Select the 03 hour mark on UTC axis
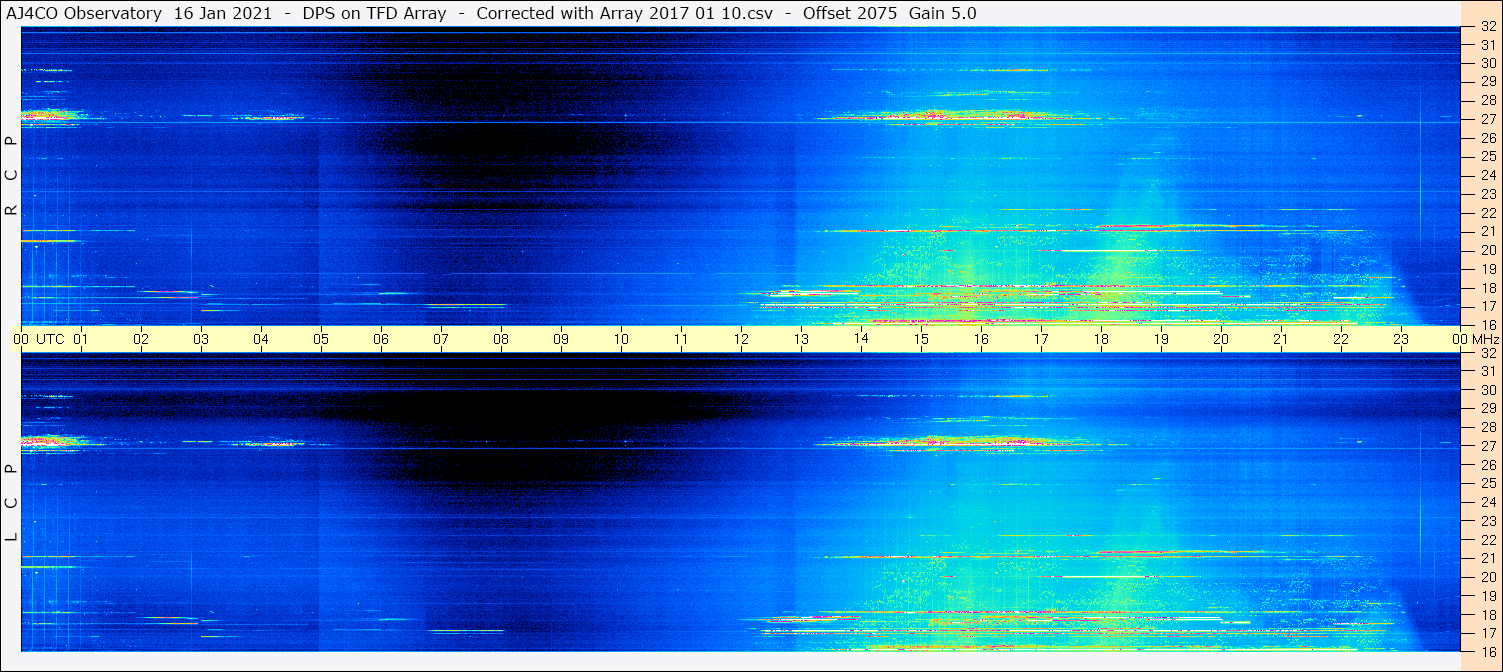Screen dimensions: 1503x672 (201, 339)
